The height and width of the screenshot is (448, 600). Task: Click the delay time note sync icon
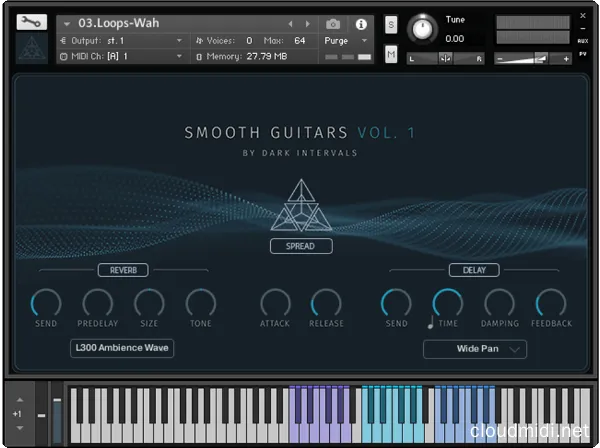431,323
